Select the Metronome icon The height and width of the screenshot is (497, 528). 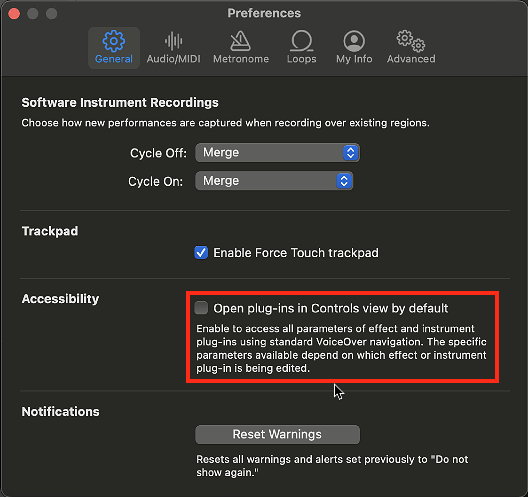coord(240,41)
